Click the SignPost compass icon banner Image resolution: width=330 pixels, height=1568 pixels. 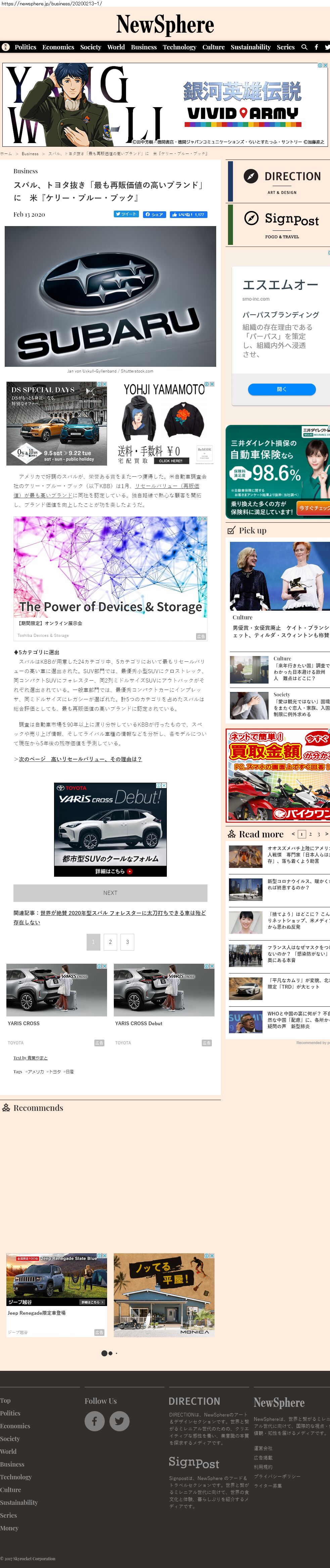coord(278,225)
